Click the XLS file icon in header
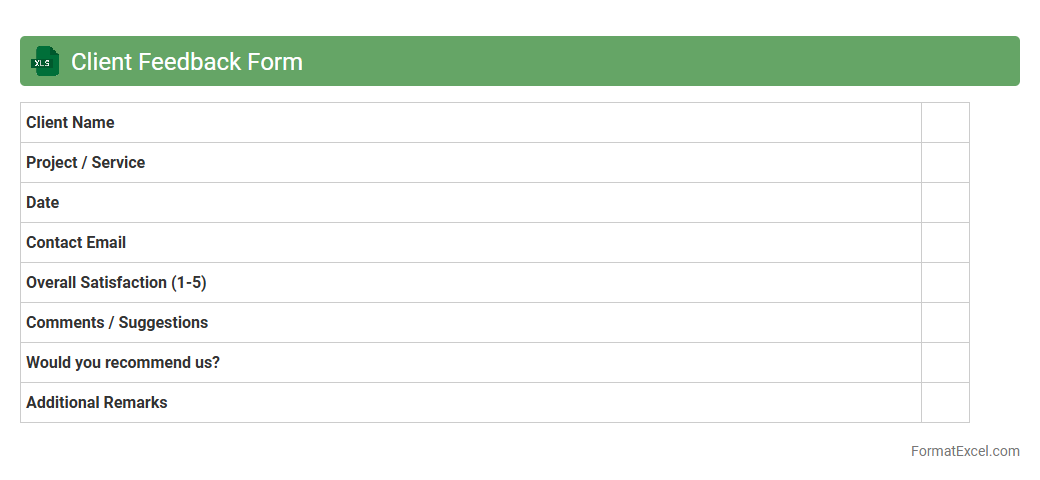 45,62
